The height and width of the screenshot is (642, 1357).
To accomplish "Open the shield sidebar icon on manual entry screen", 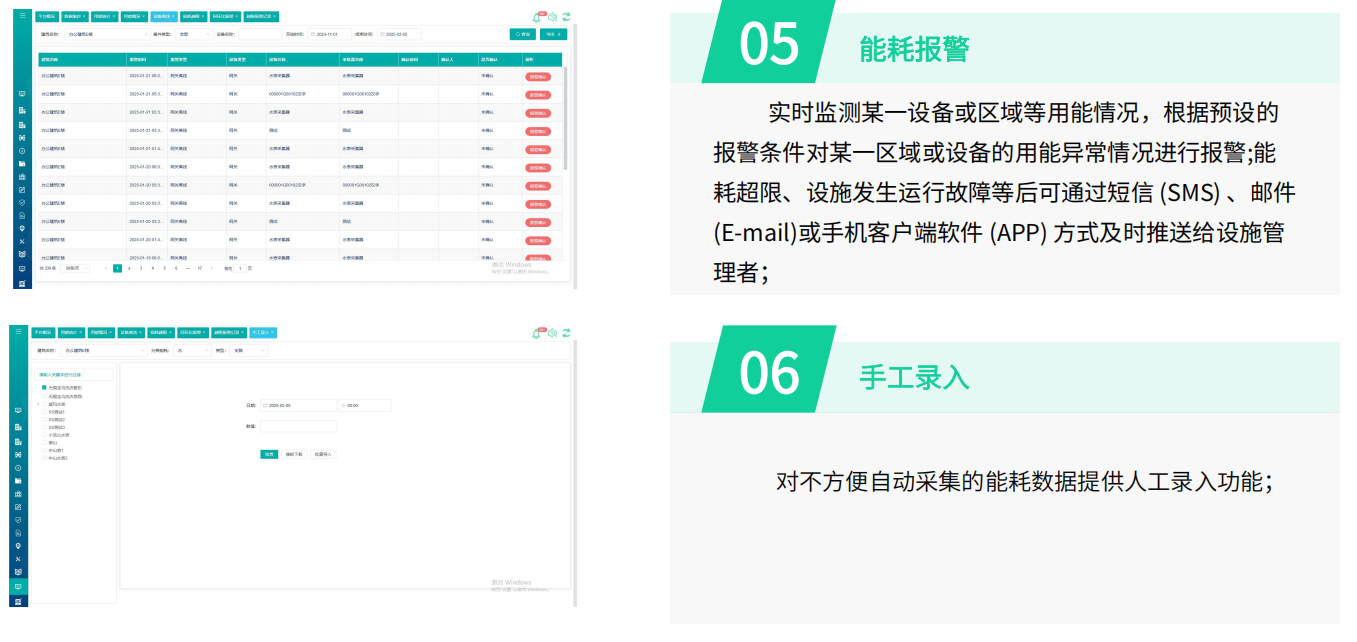I will [18, 520].
